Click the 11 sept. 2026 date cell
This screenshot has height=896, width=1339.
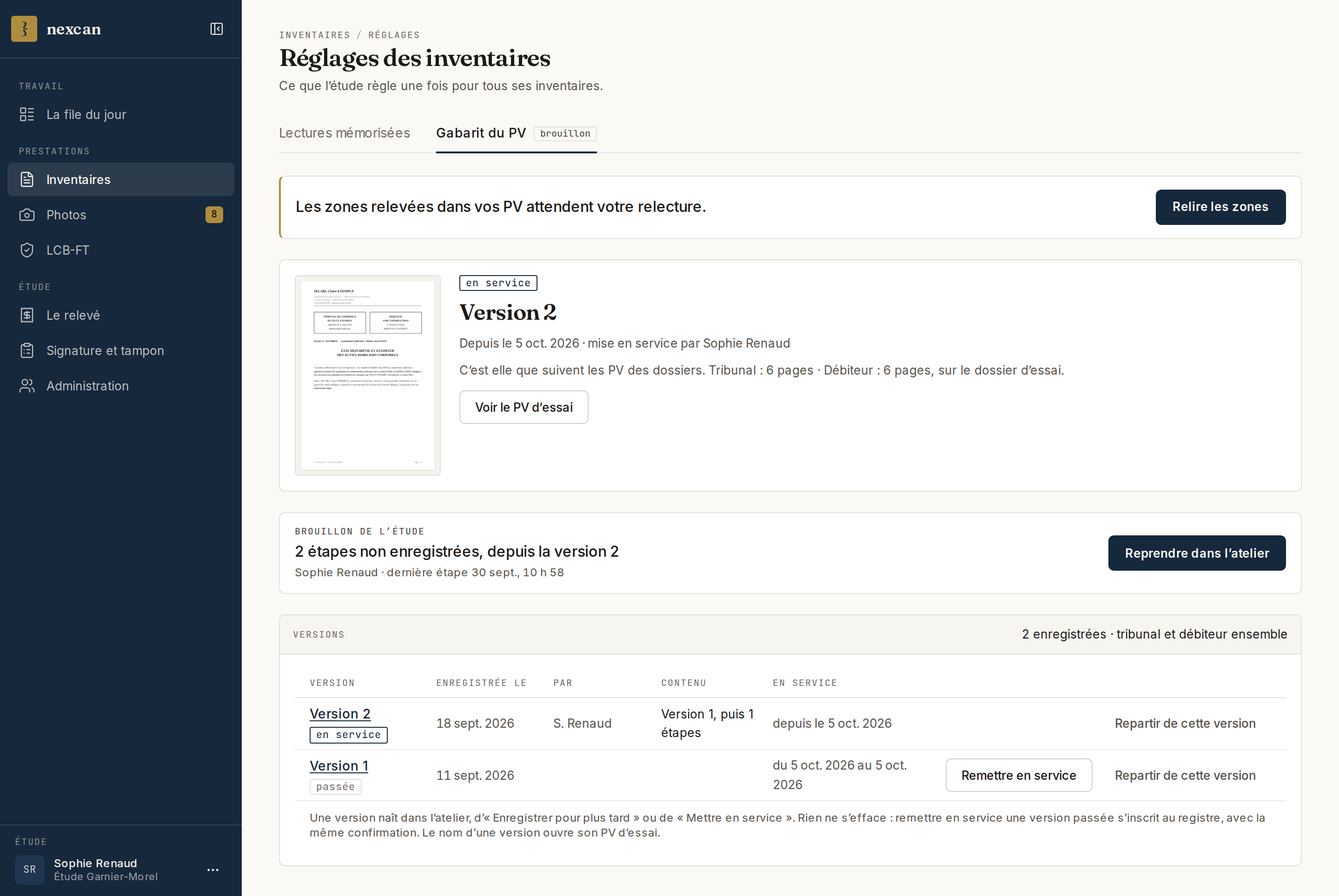pyautogui.click(x=475, y=776)
